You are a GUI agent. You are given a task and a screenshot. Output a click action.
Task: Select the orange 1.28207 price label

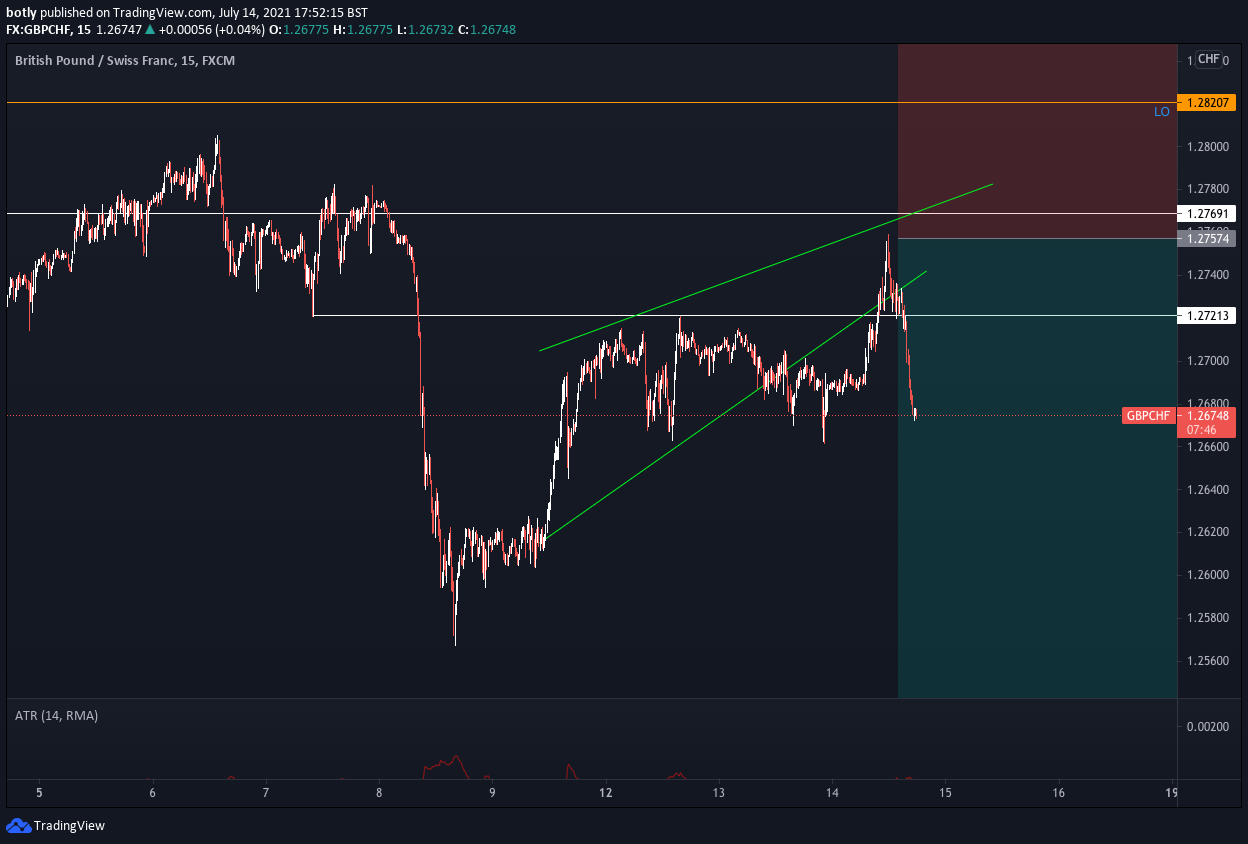click(1208, 103)
